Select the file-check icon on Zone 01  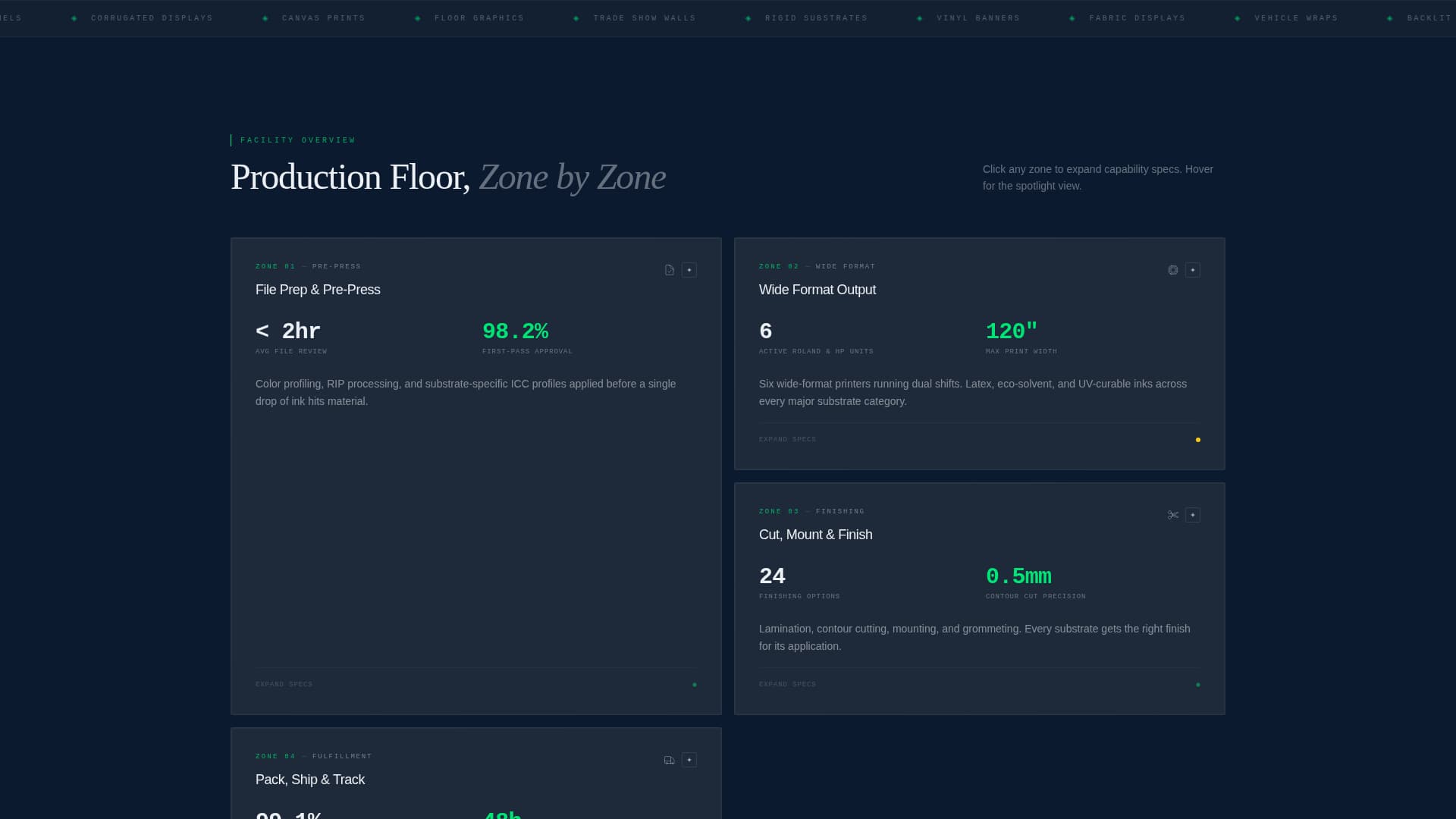click(669, 270)
